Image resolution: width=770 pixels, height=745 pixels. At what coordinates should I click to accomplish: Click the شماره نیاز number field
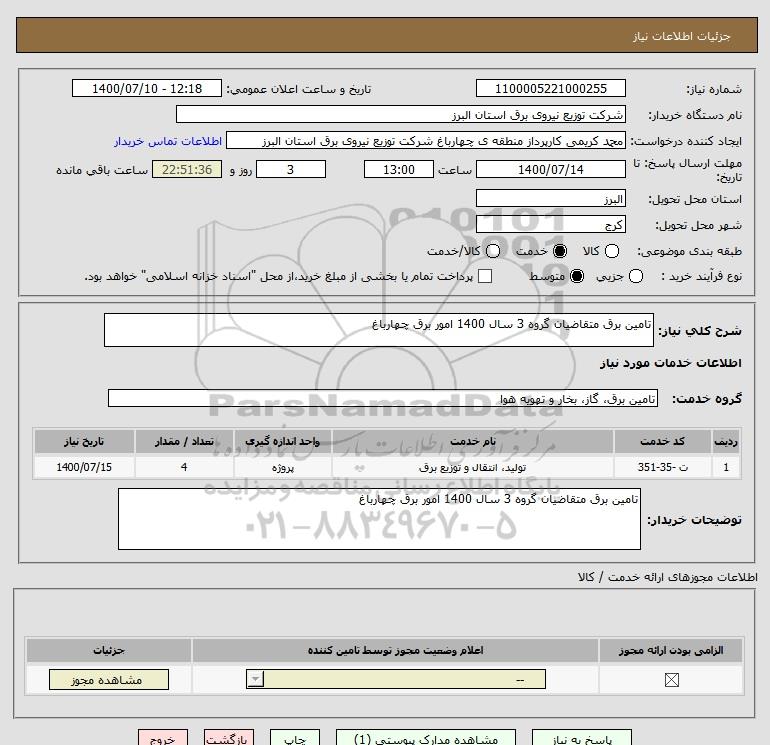pos(550,88)
